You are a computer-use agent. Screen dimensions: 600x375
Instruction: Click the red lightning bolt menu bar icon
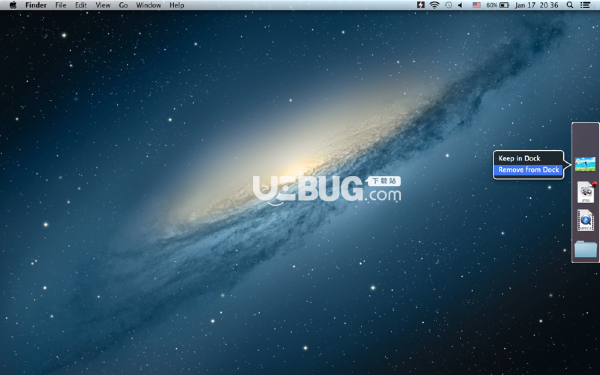(x=421, y=5)
